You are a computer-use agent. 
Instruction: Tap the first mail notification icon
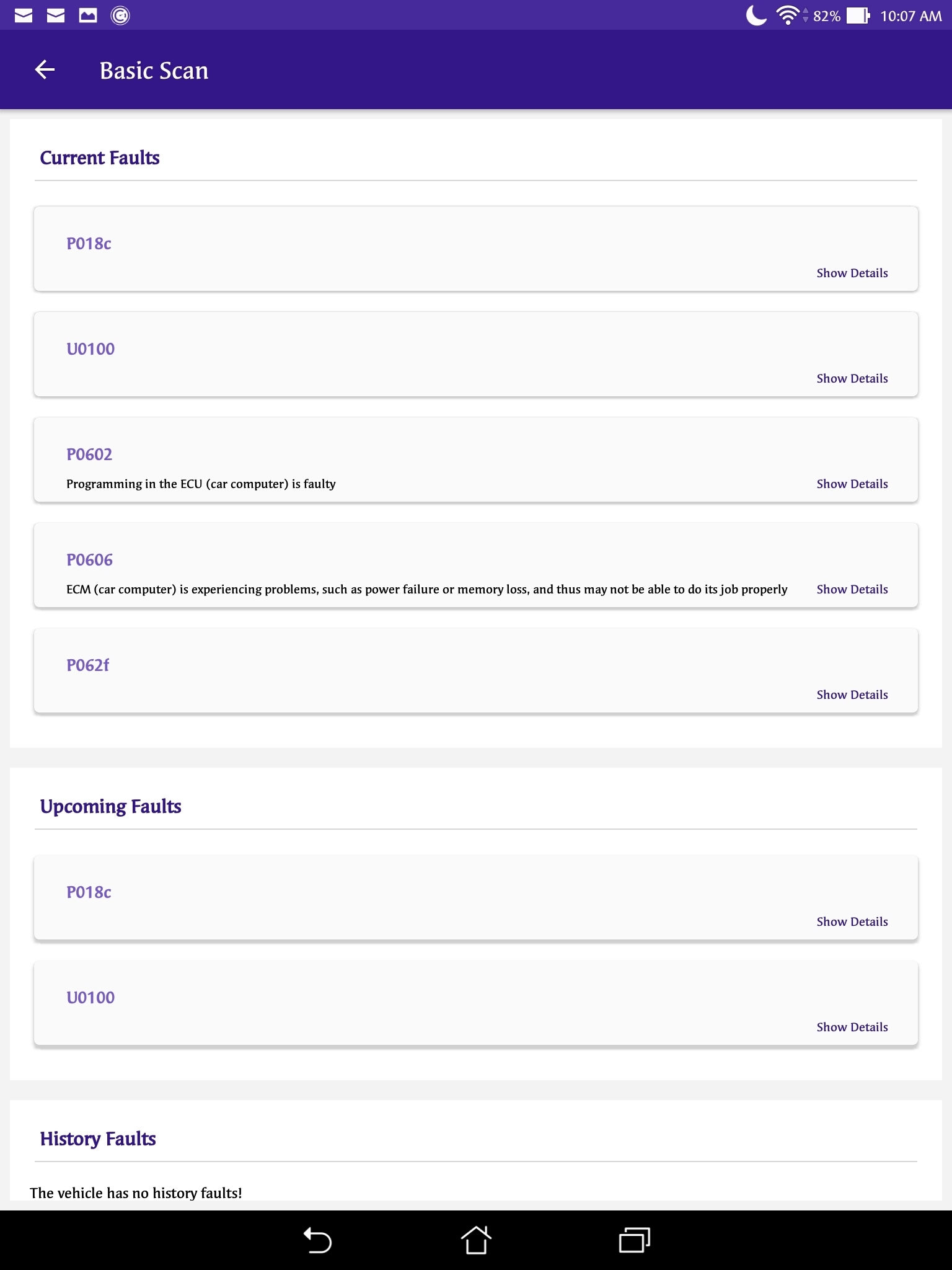pyautogui.click(x=24, y=16)
